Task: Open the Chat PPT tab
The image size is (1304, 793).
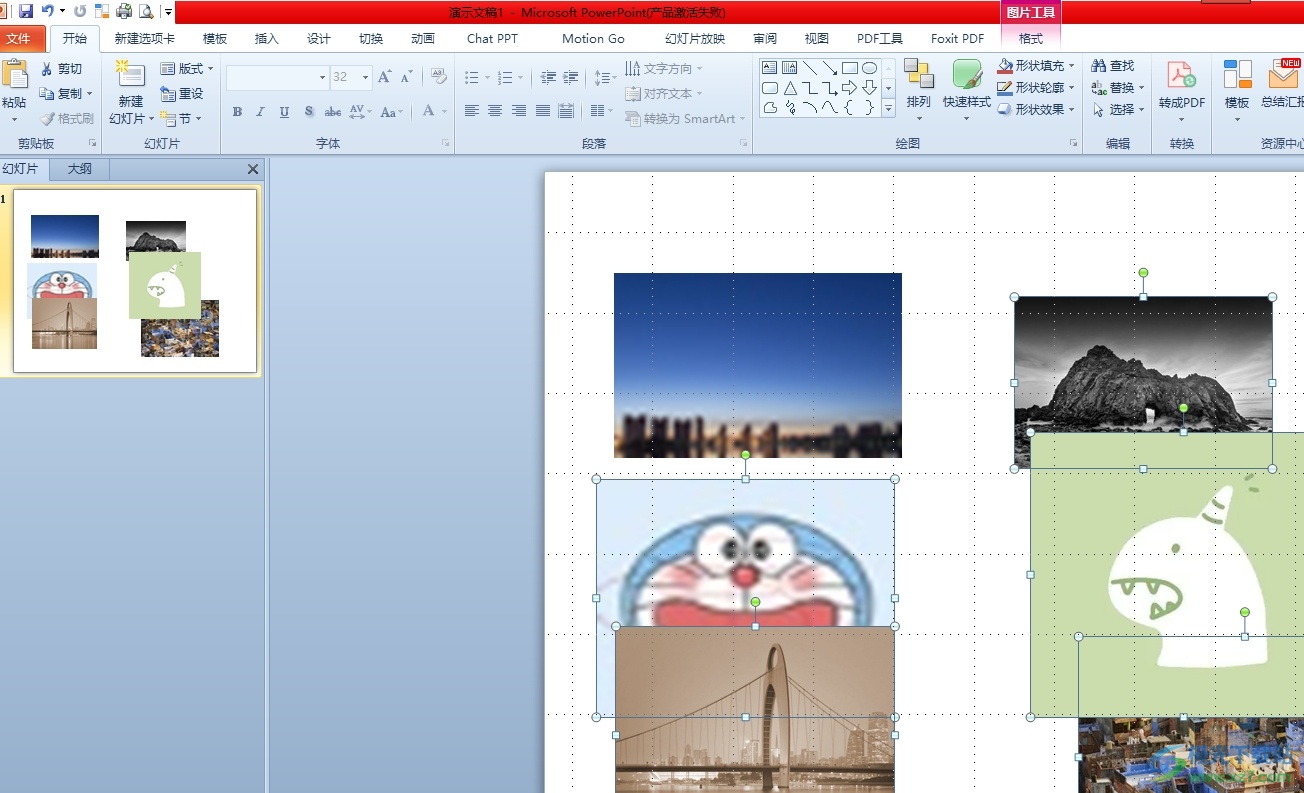Action: 493,39
